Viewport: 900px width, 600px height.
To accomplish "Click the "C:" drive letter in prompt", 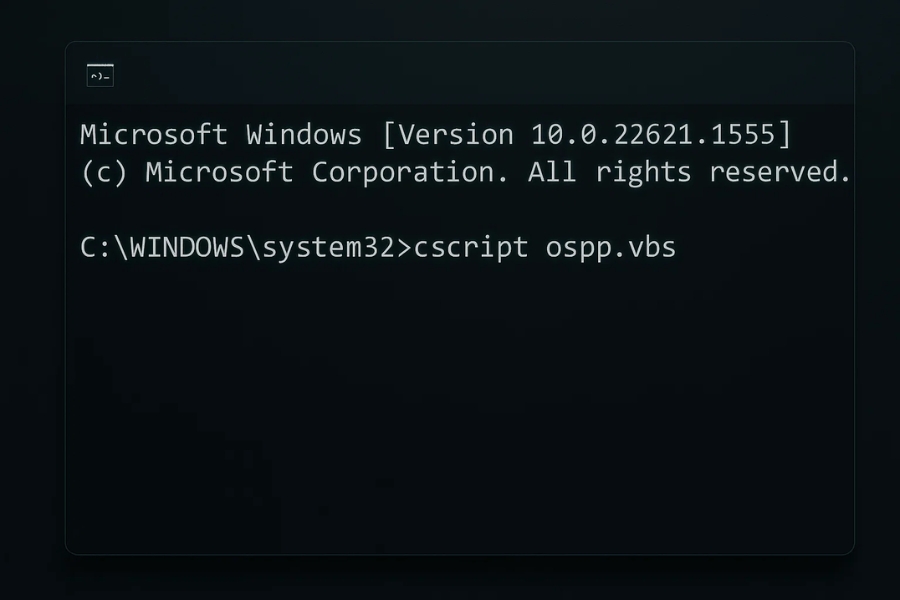I will [x=96, y=248].
